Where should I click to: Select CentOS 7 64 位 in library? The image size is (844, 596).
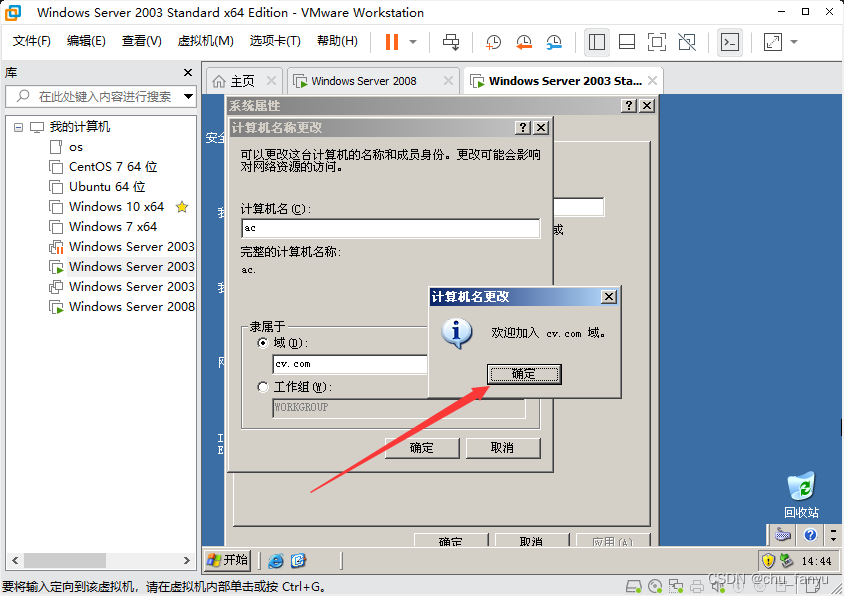(x=112, y=167)
